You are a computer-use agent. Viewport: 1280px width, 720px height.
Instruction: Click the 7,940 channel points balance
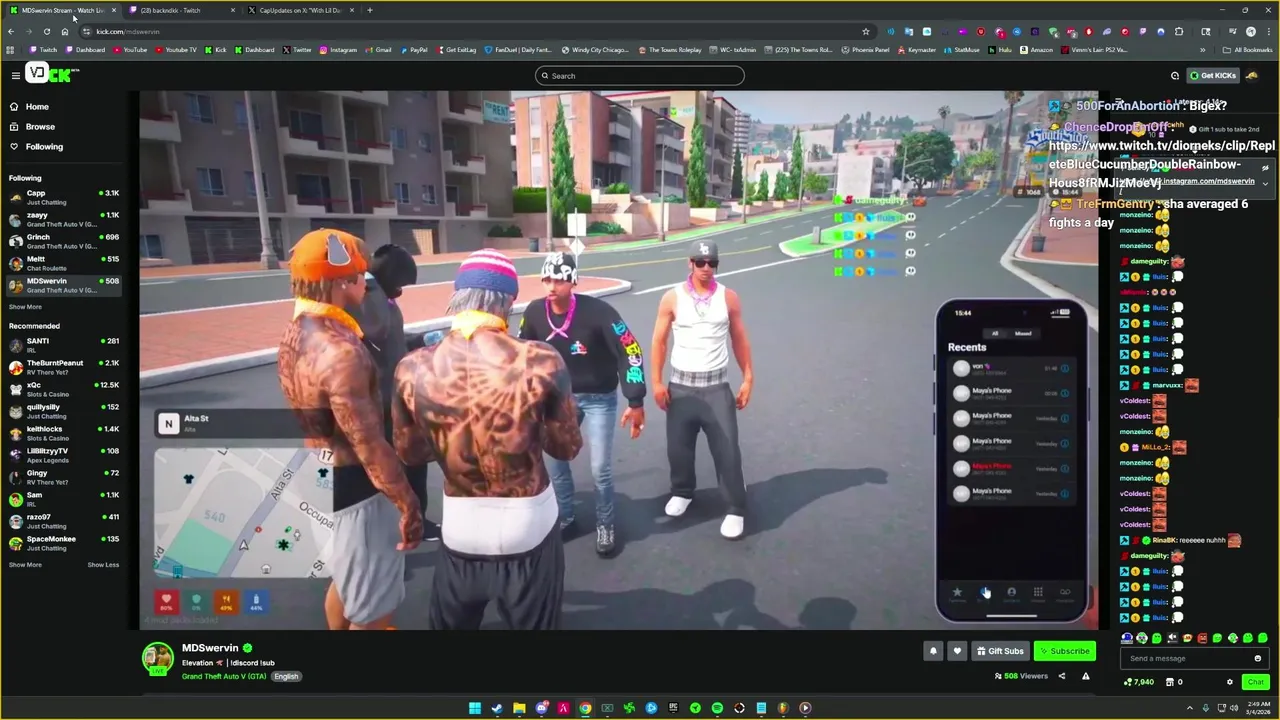coord(1139,682)
